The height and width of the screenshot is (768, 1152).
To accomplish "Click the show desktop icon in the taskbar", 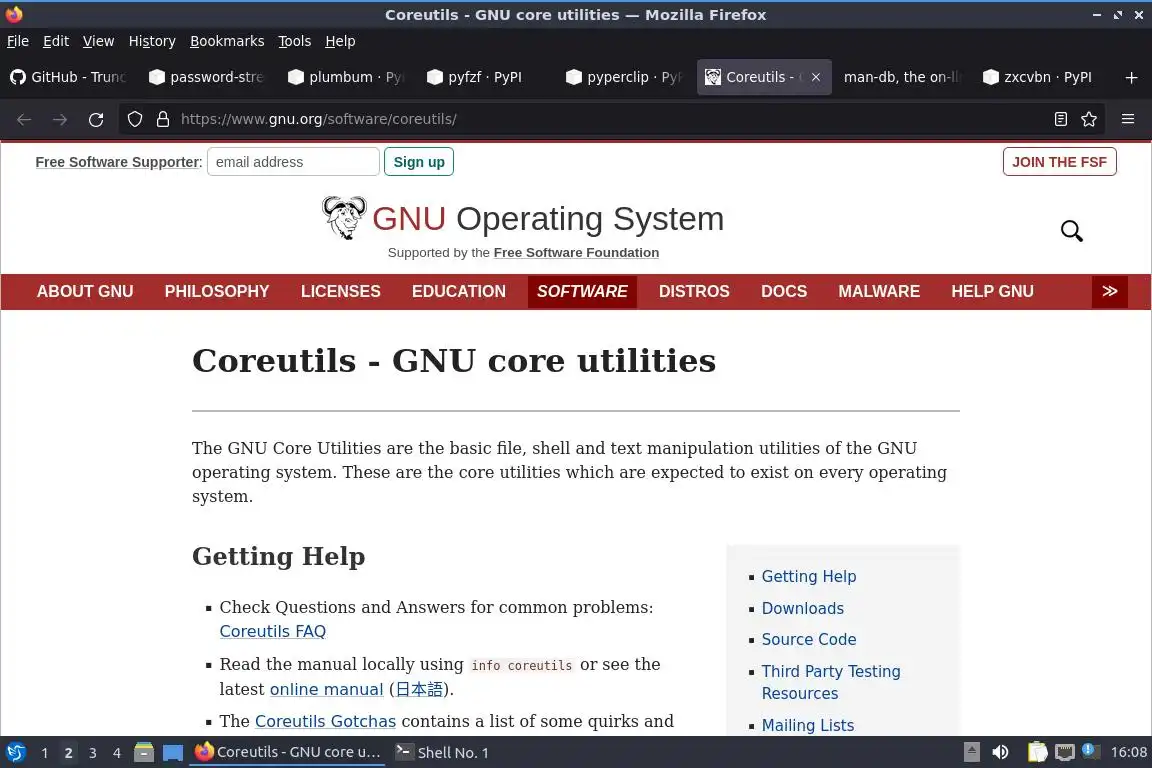I will tap(173, 753).
